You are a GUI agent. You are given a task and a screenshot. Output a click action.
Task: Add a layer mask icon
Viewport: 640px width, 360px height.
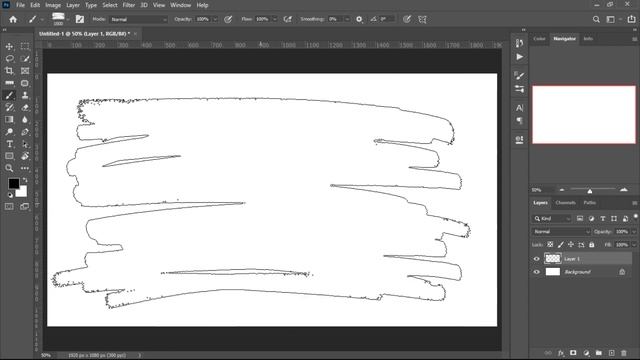[x=573, y=353]
